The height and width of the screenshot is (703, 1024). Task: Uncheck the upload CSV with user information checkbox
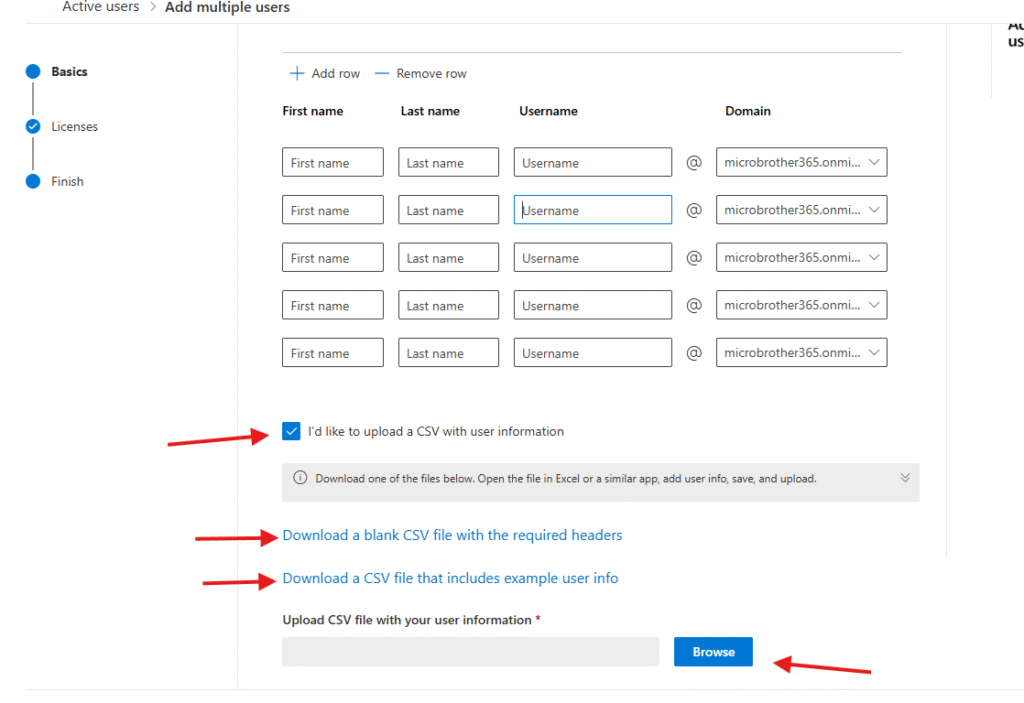tap(291, 432)
